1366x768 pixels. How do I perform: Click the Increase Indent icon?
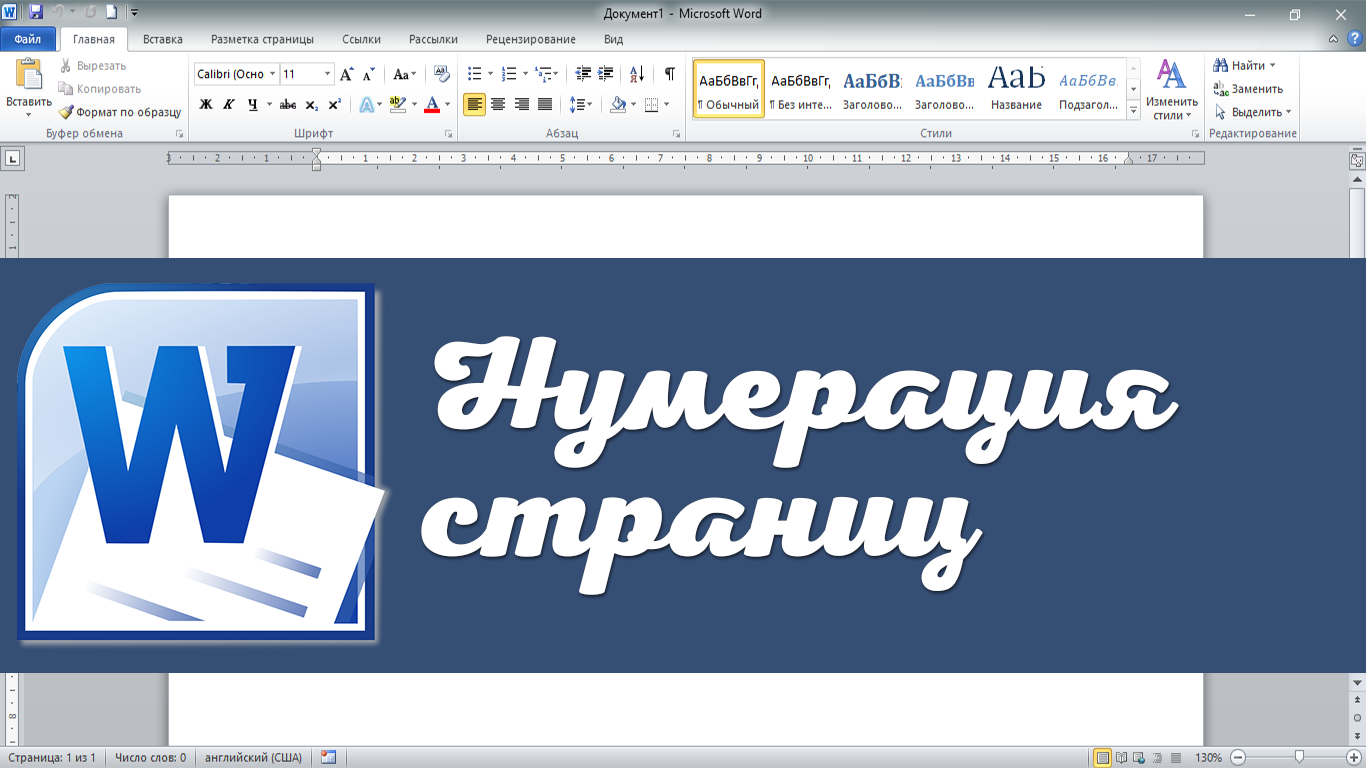[x=606, y=74]
